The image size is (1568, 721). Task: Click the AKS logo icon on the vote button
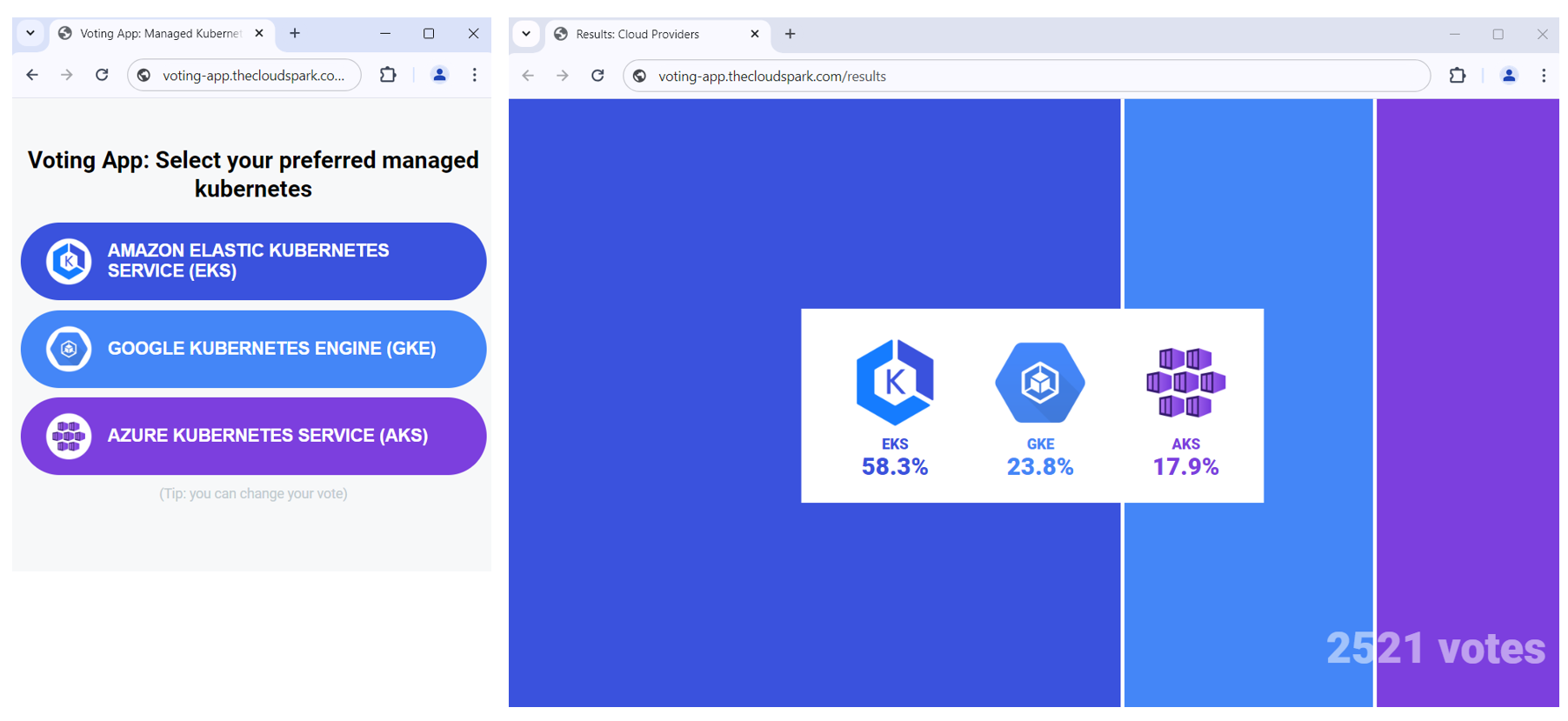[x=69, y=436]
